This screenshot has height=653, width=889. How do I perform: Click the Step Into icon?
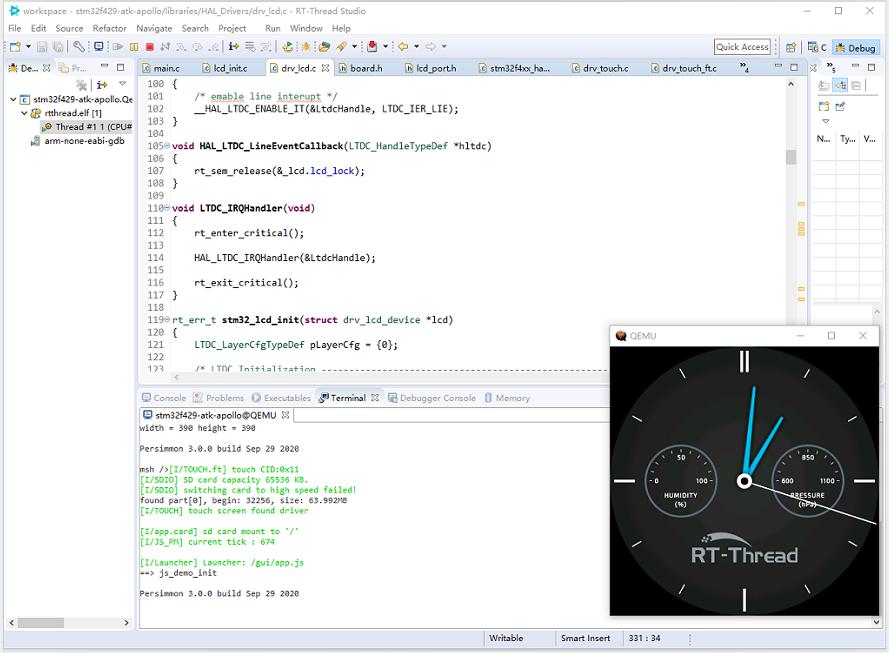[181, 46]
